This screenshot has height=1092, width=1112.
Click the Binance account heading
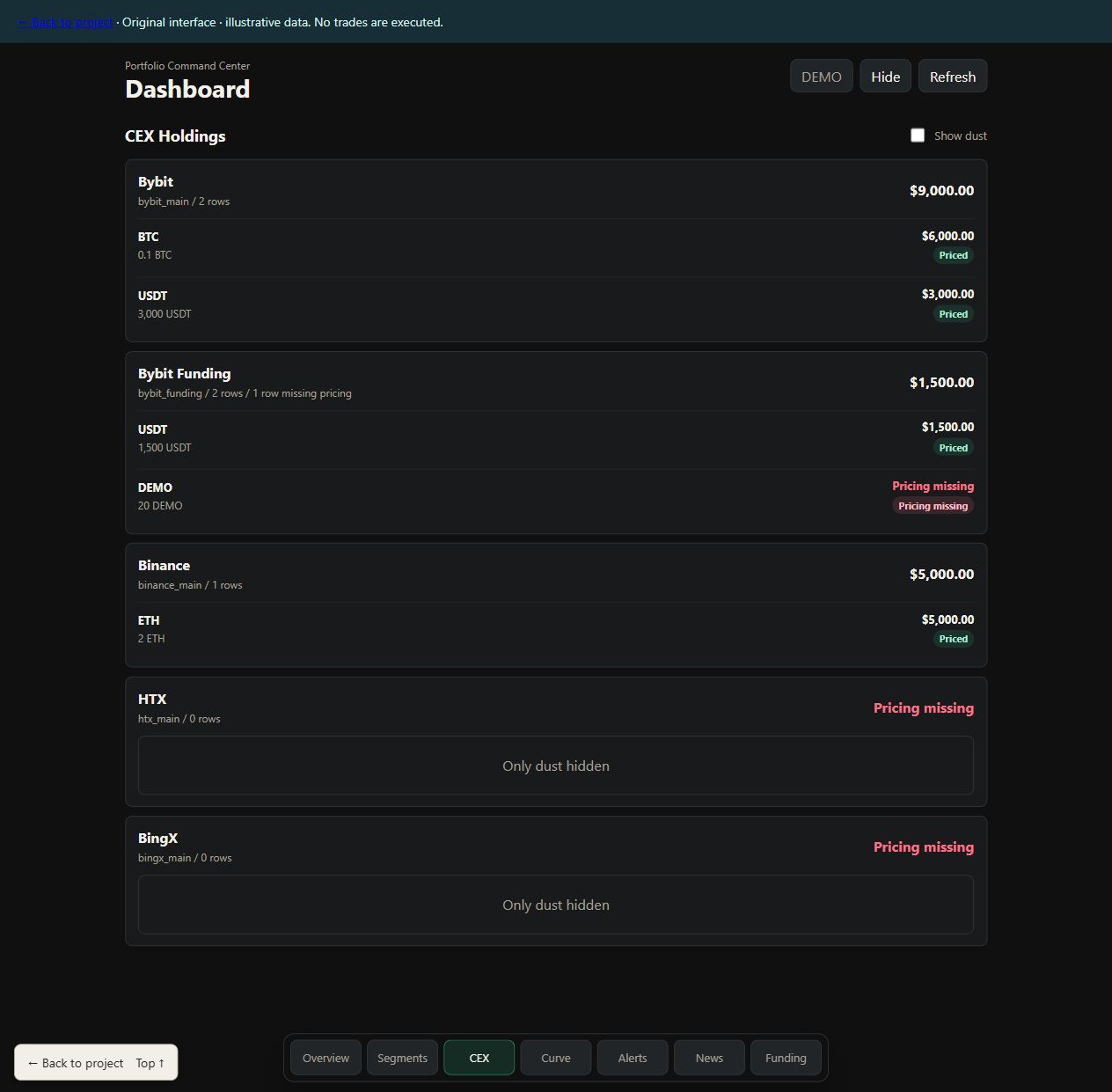[x=164, y=565]
